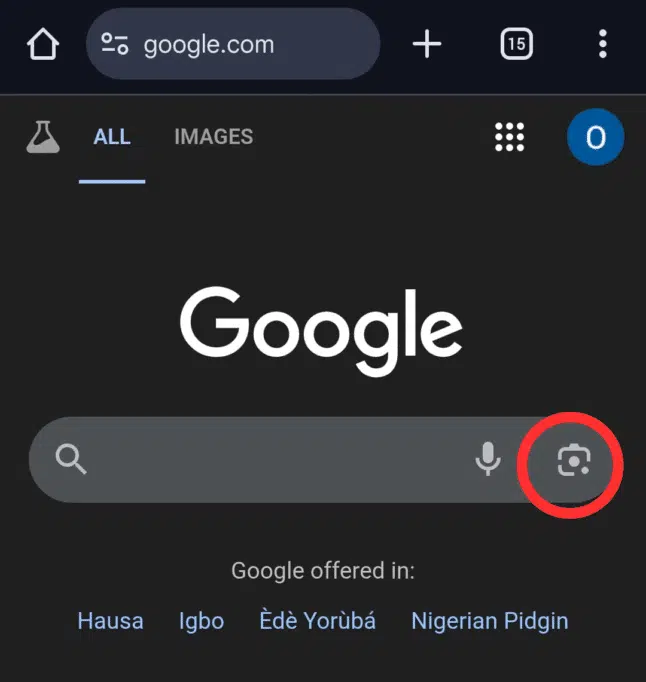Open a new tab with plus icon
The width and height of the screenshot is (646, 682).
(x=427, y=45)
